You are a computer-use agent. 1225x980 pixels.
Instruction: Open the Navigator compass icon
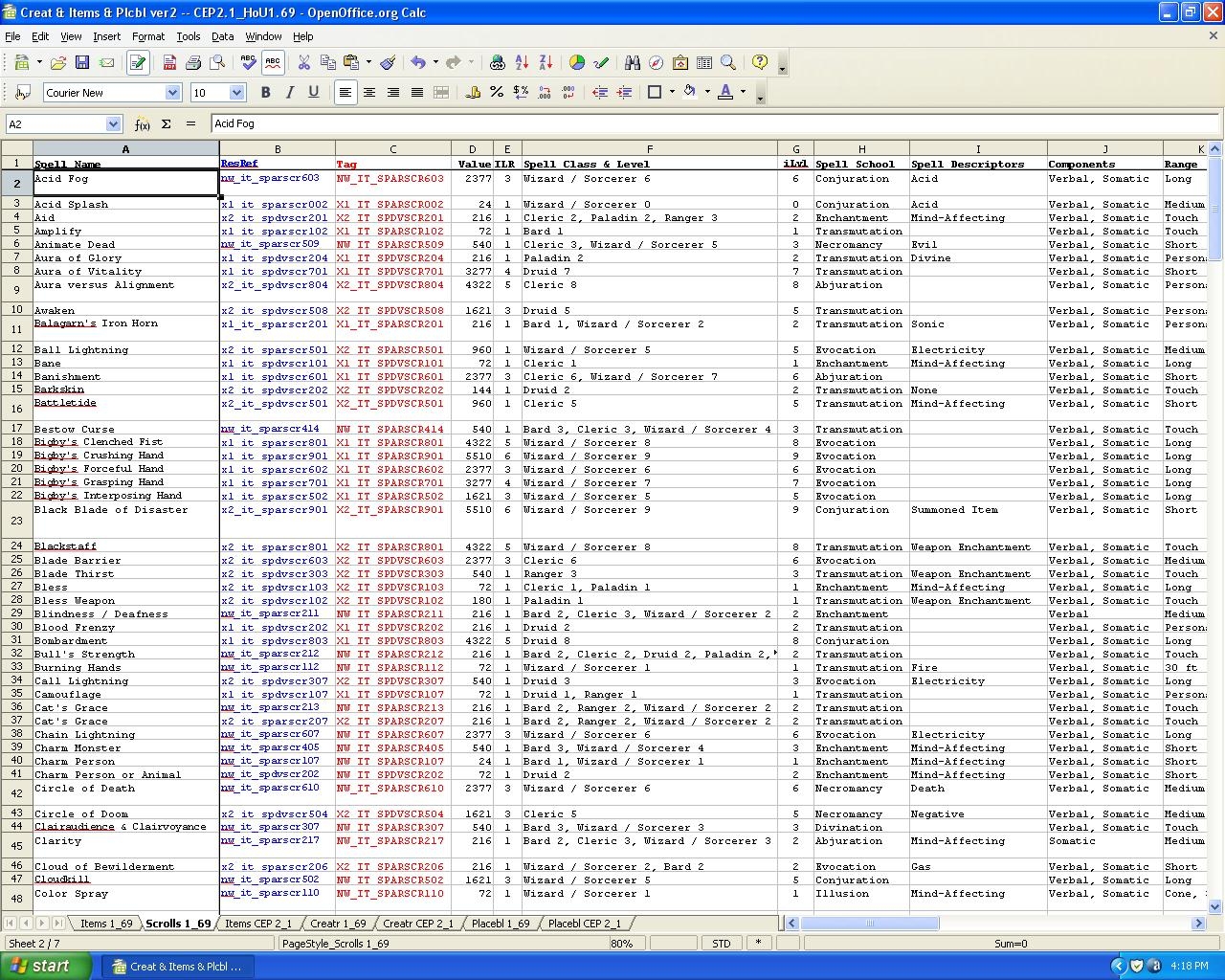tap(656, 63)
